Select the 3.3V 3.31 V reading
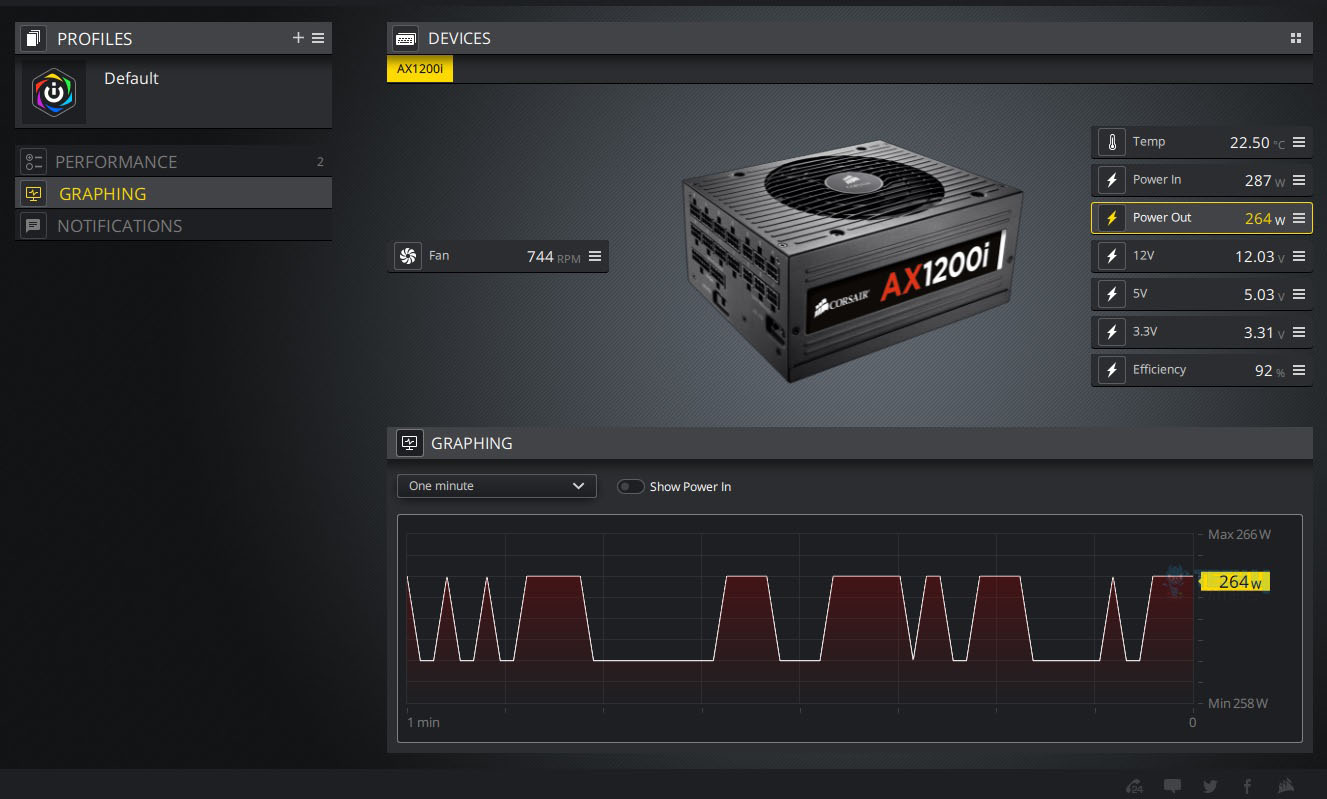This screenshot has width=1327, height=799. pyautogui.click(x=1264, y=333)
